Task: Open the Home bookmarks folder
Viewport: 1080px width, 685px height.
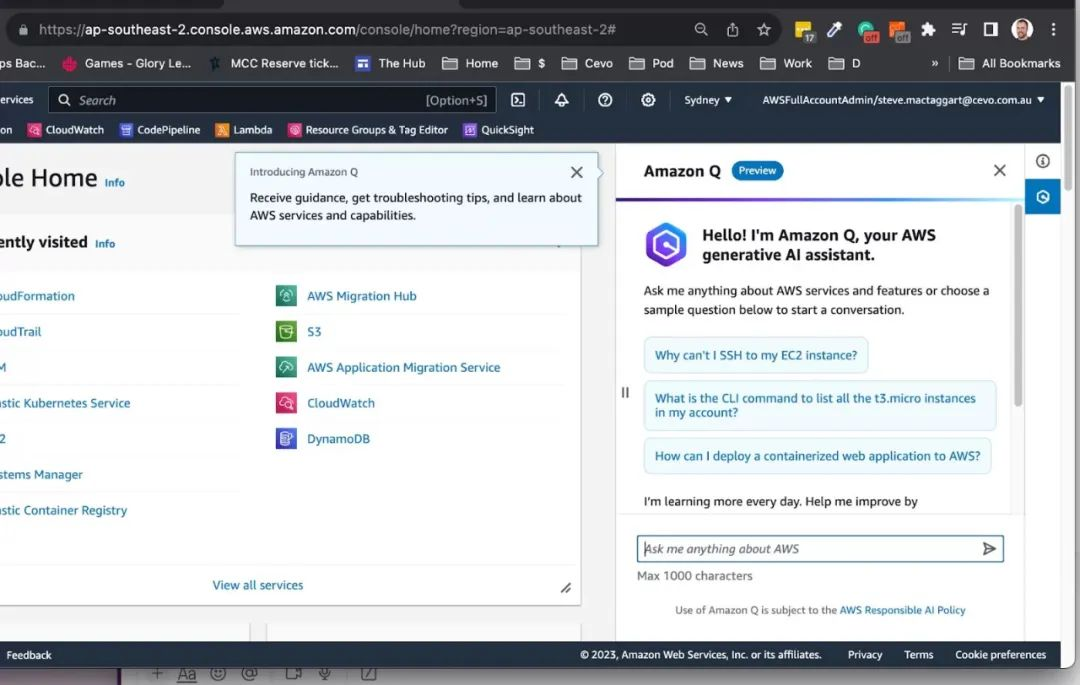Action: (470, 63)
